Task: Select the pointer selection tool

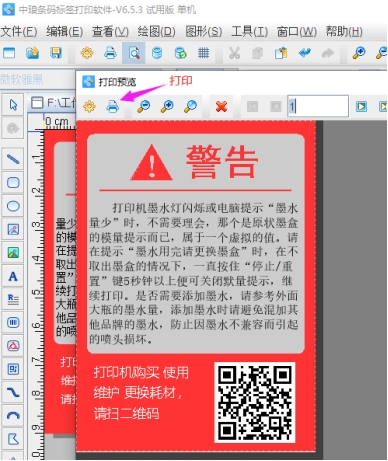Action: pos(13,105)
